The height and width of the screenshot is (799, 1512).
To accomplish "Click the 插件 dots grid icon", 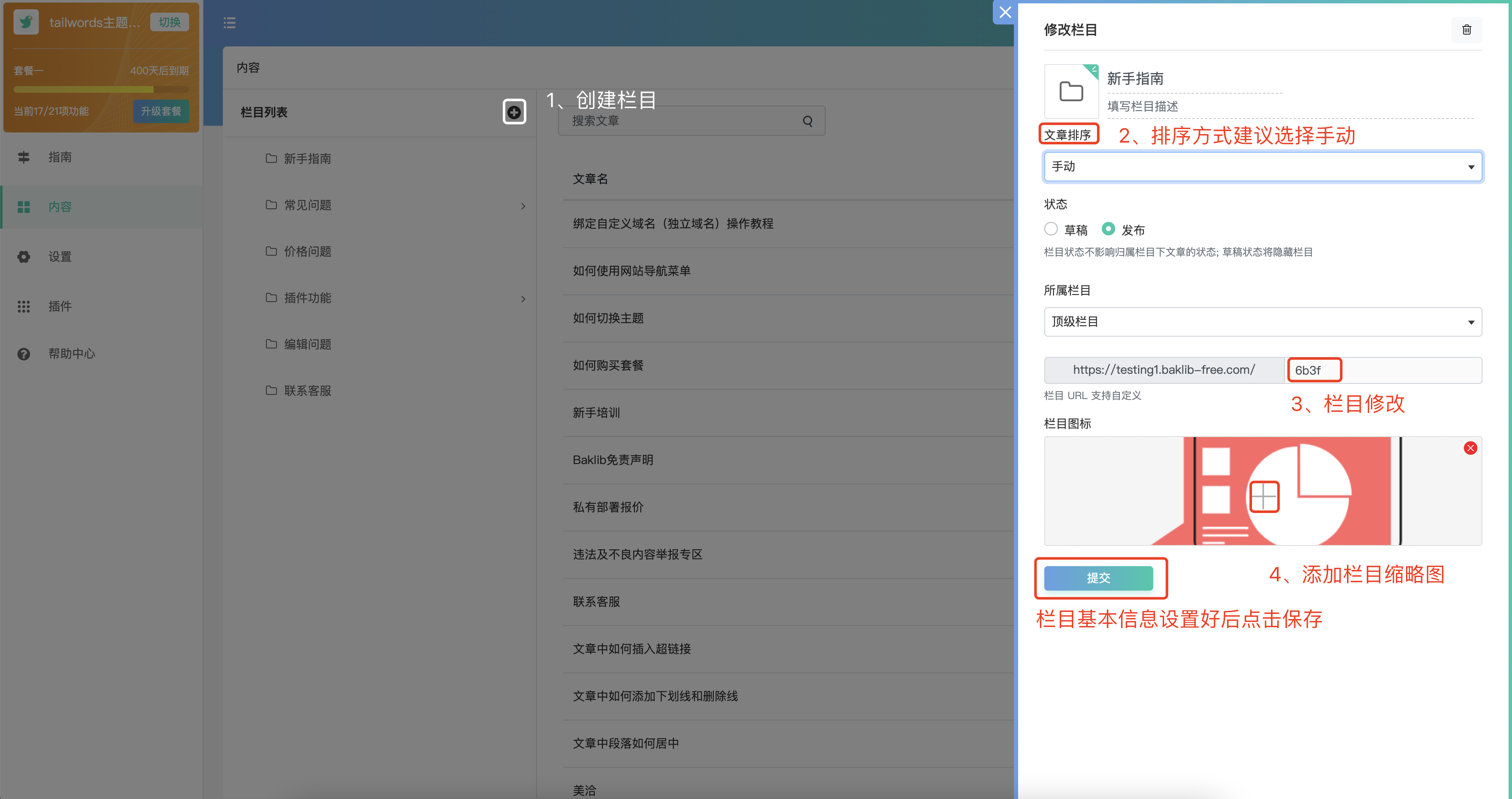I will point(24,306).
